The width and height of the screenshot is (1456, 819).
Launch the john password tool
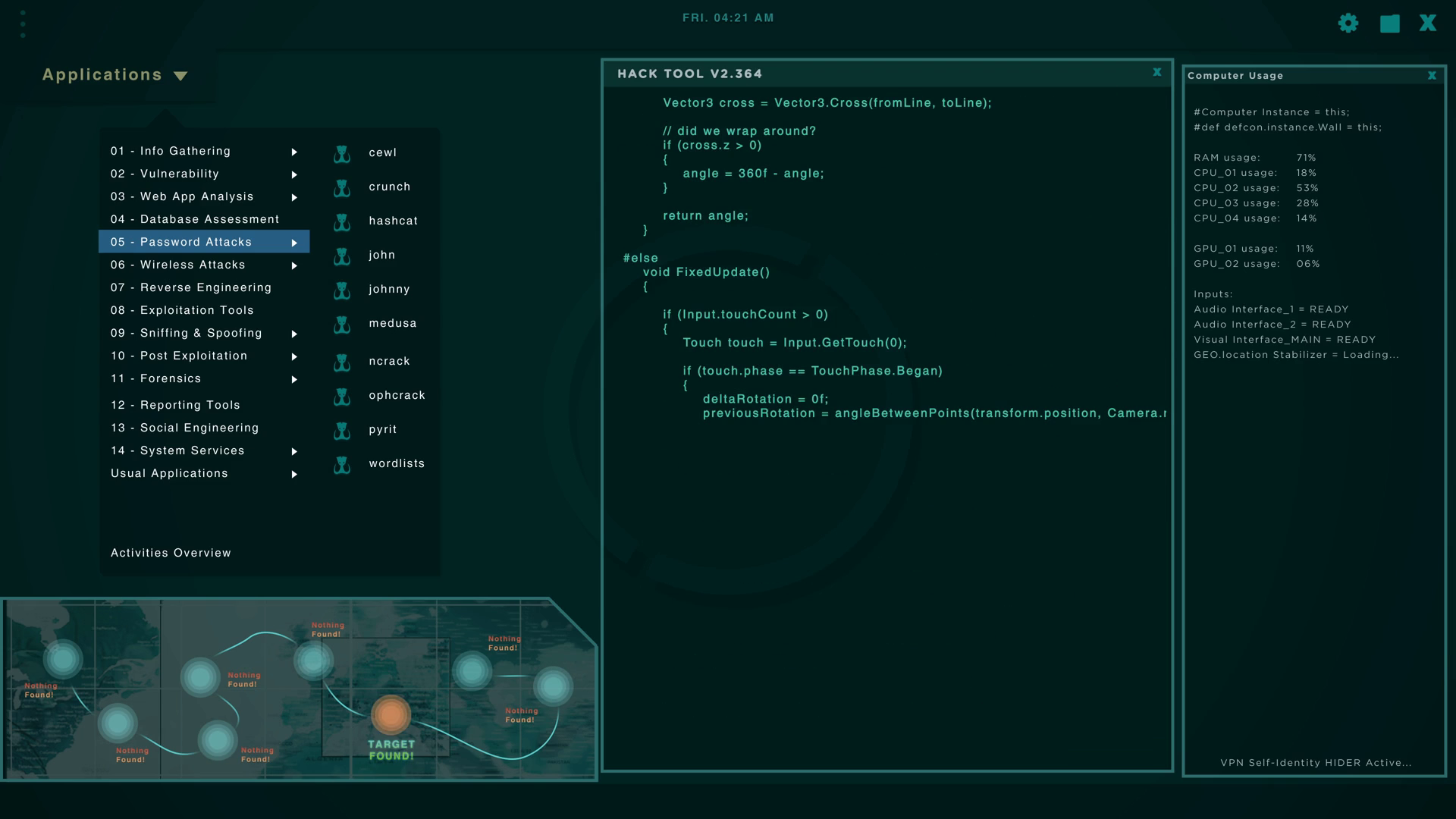381,255
